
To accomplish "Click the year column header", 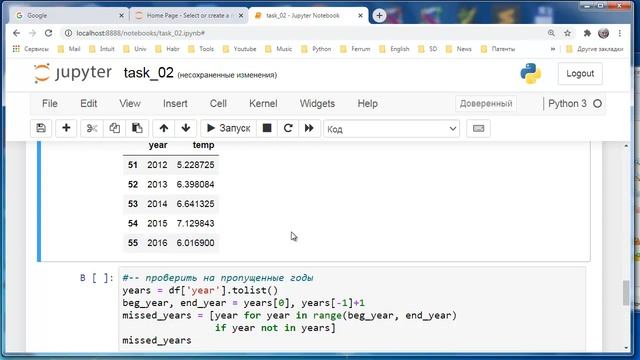I will tap(158, 145).
